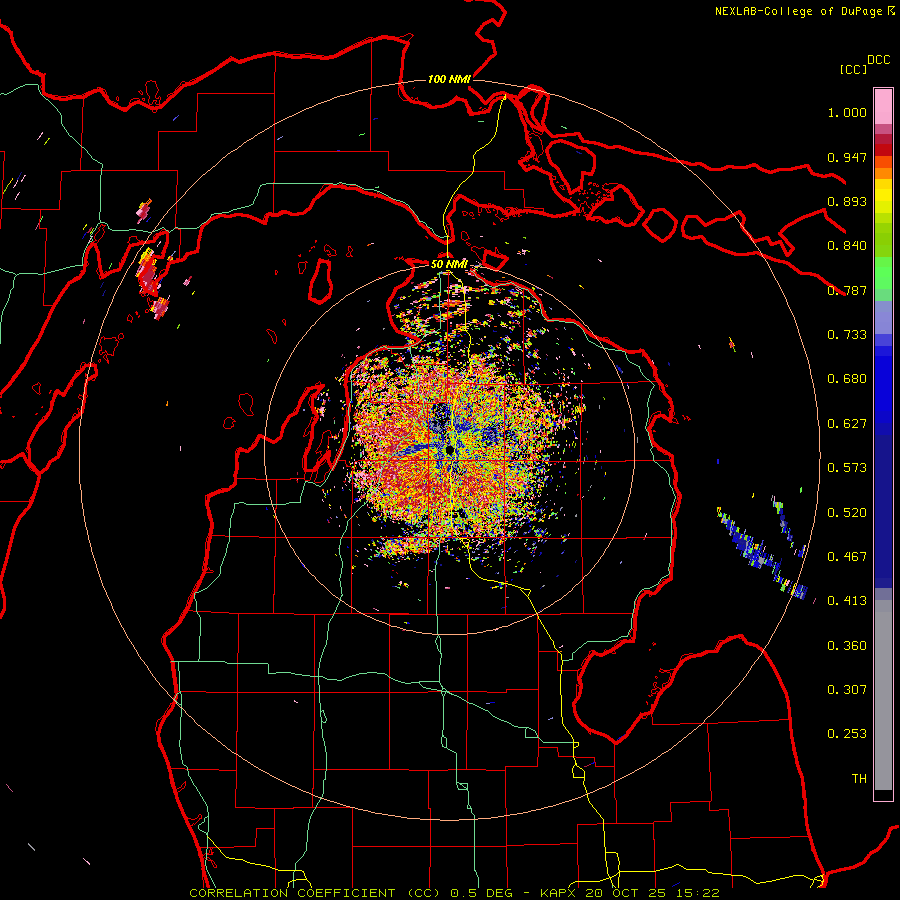Viewport: 900px width, 900px height.
Task: Click the 0.253 scale value
Action: click(x=847, y=734)
